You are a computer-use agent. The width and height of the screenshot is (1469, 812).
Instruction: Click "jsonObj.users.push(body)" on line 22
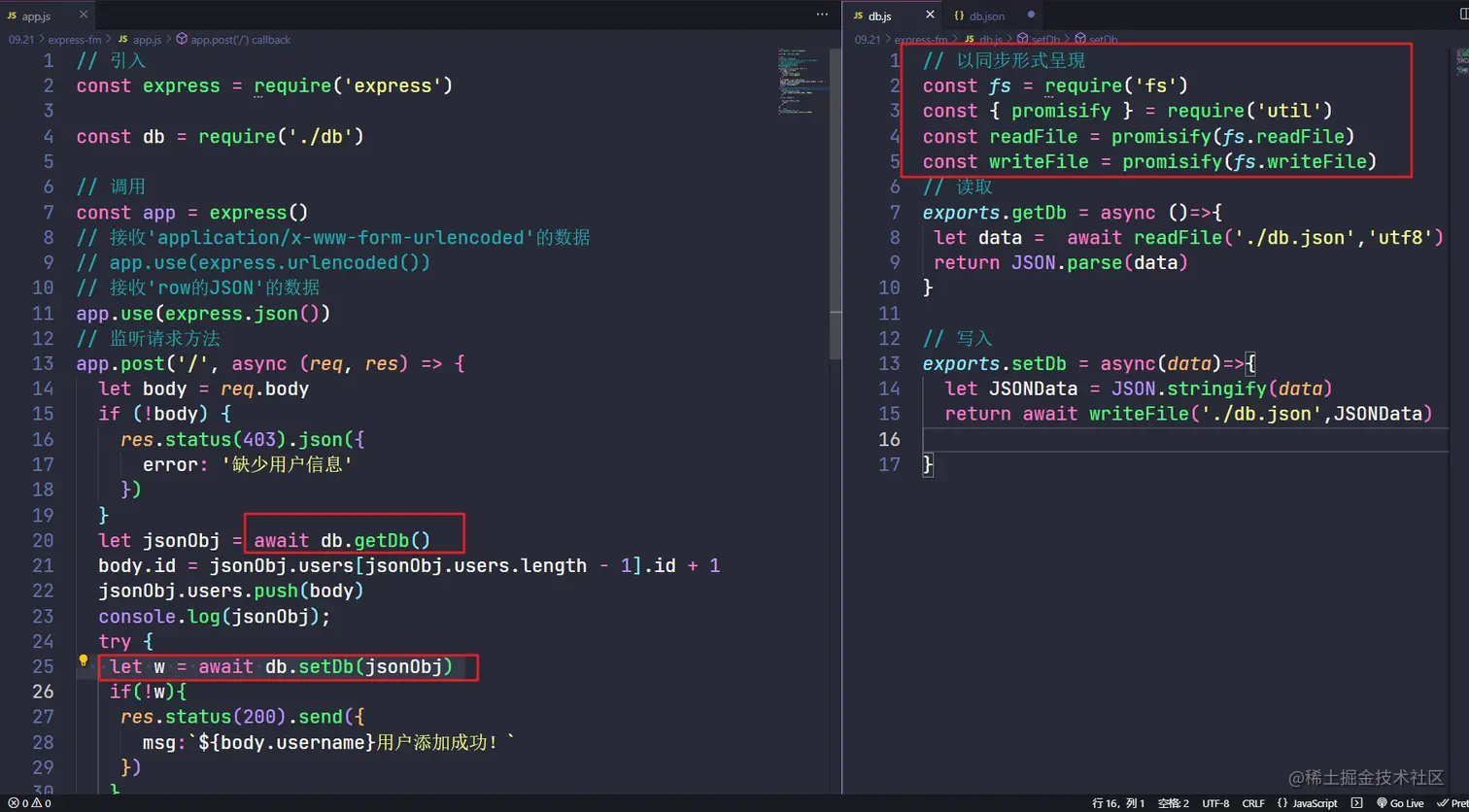tap(231, 592)
